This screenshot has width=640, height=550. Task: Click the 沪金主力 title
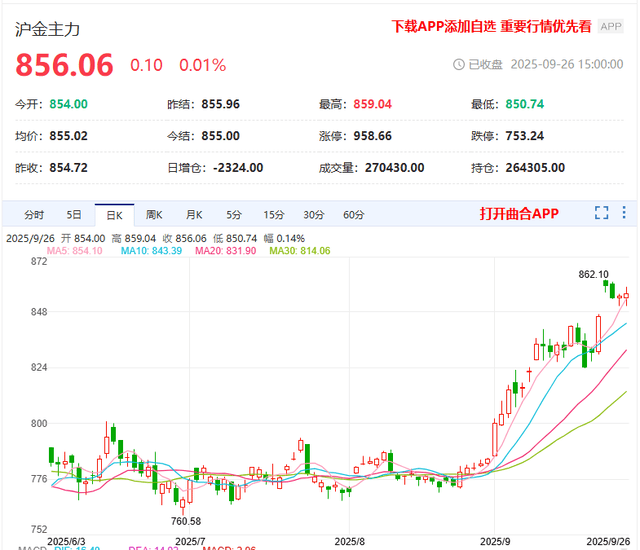tap(47, 29)
